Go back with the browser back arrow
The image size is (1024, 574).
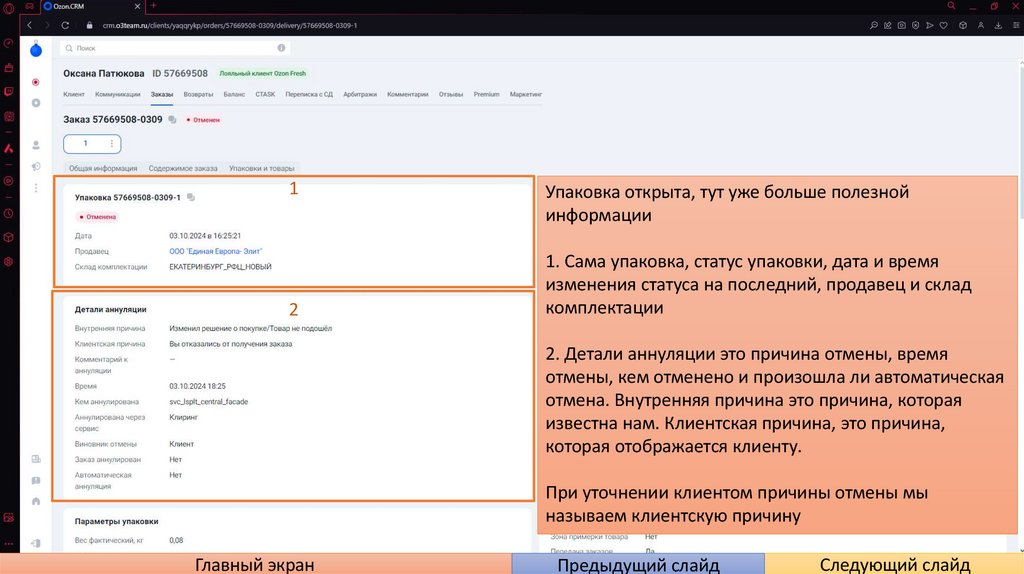tap(29, 25)
